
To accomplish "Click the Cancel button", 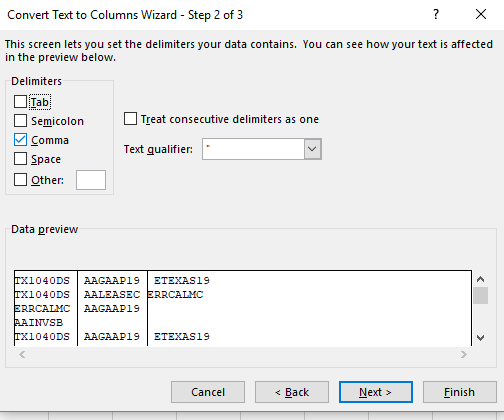I will pyautogui.click(x=208, y=392).
